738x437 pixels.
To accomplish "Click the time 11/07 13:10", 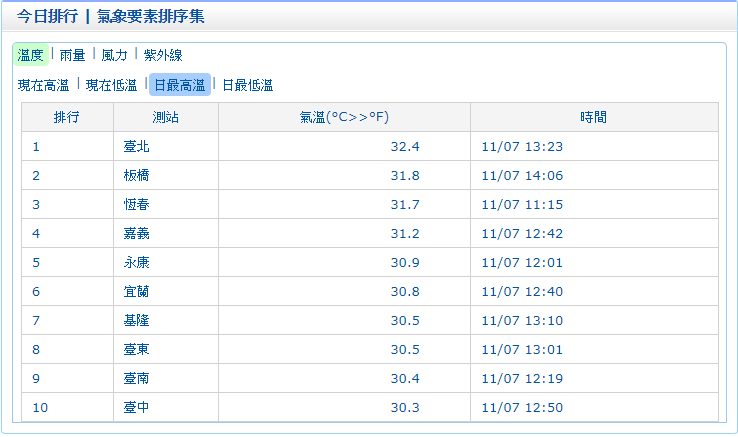I will (x=522, y=320).
